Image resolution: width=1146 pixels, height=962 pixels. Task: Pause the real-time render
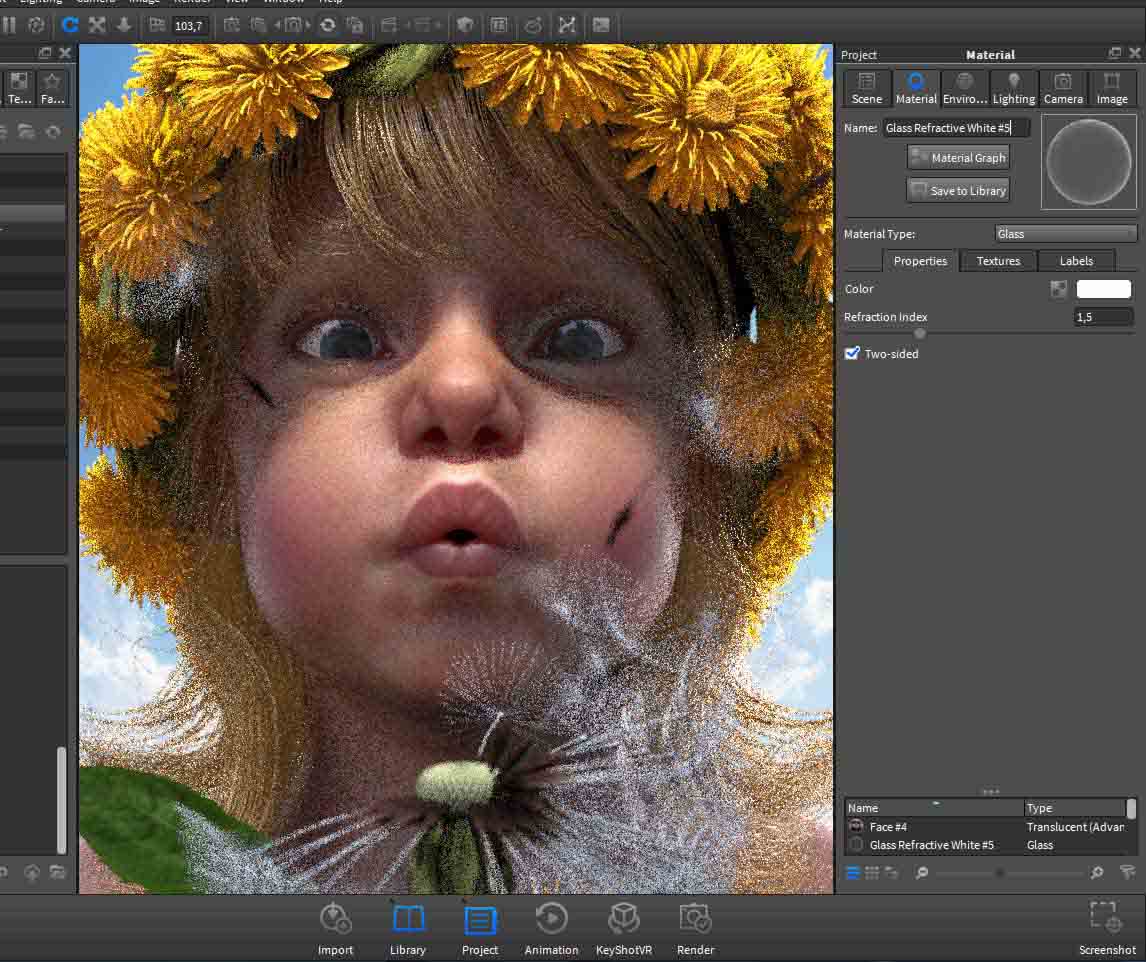[x=9, y=26]
